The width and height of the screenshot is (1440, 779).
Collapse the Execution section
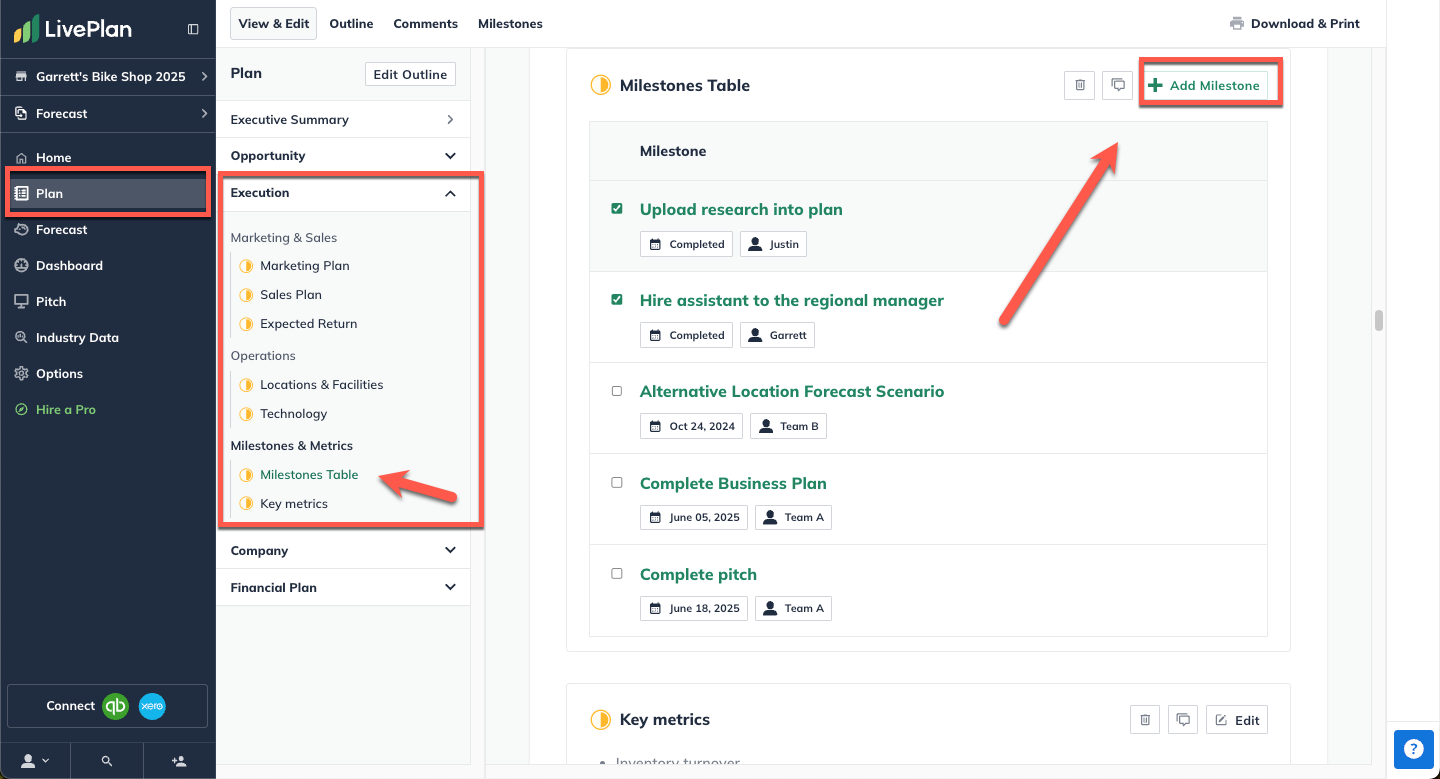[x=450, y=193]
